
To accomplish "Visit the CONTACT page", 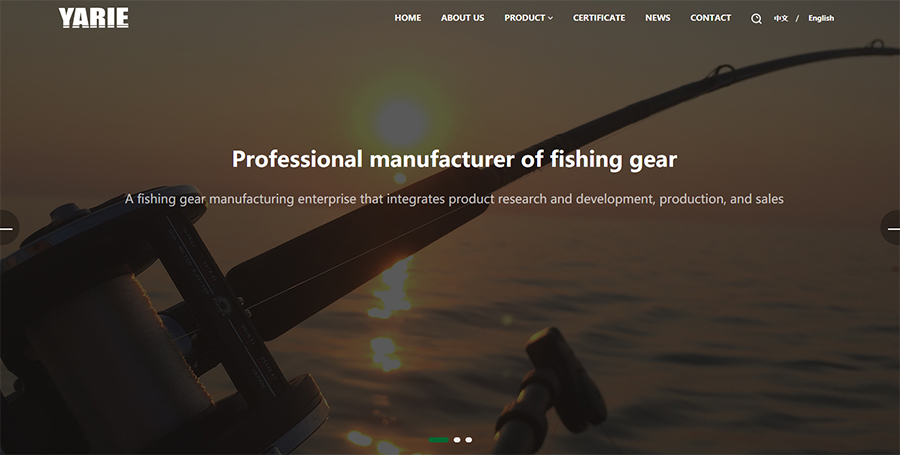I will point(711,18).
